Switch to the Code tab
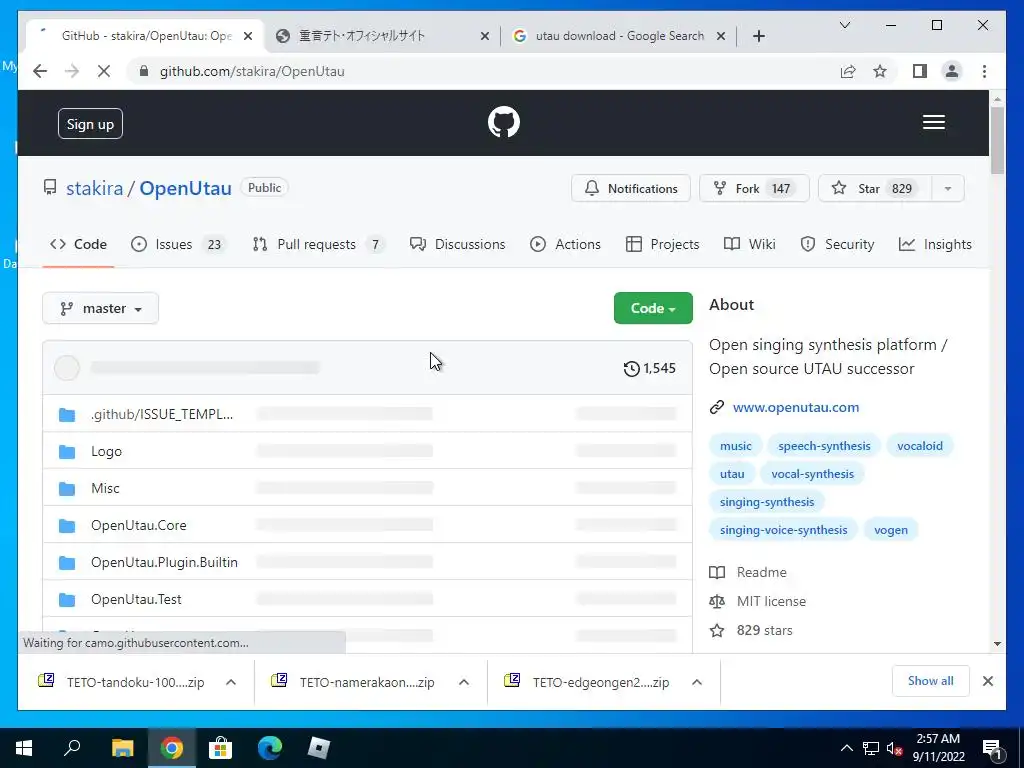Image resolution: width=1024 pixels, height=768 pixels. (x=78, y=244)
